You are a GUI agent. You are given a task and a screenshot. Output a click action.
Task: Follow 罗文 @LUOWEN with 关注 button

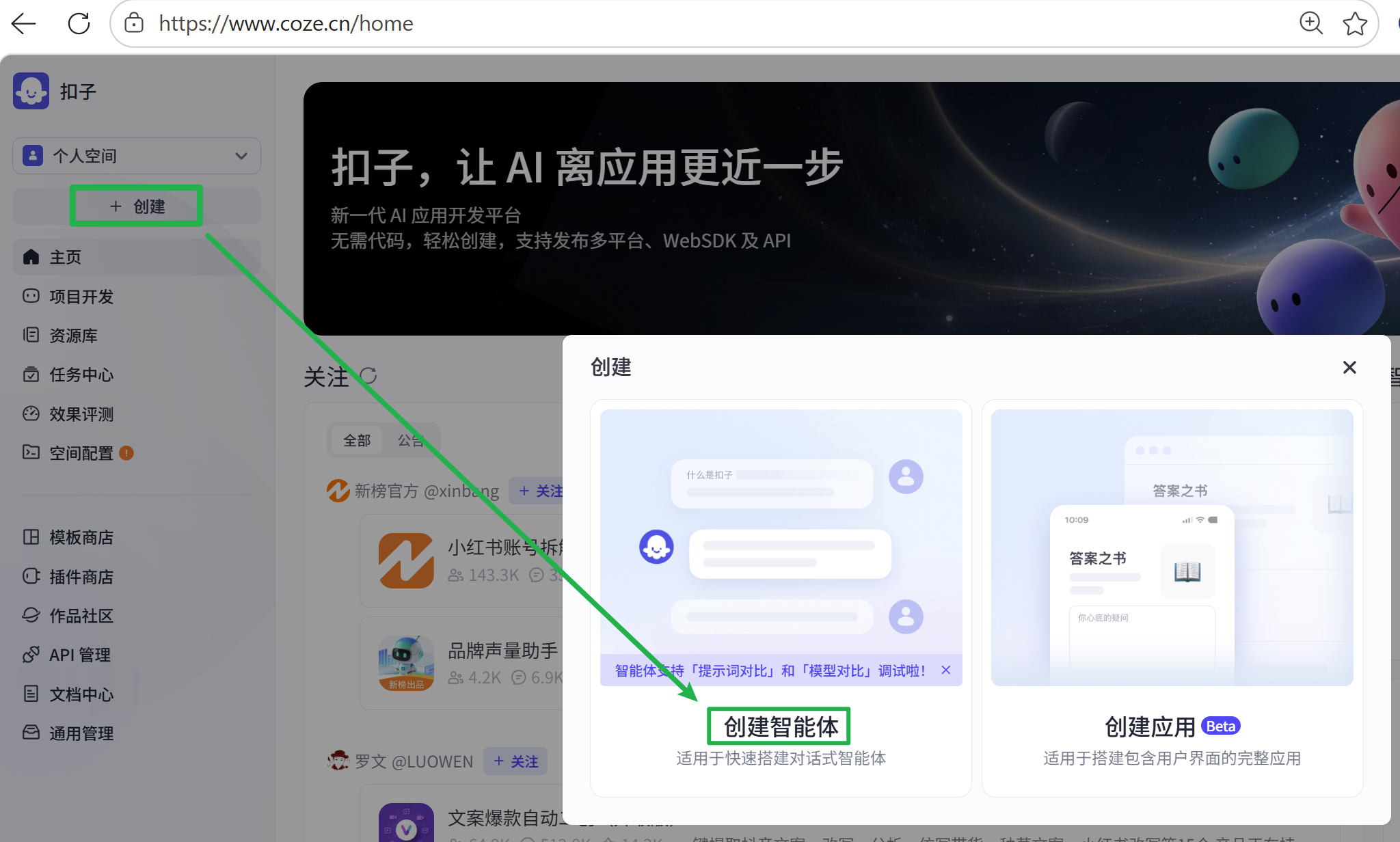pos(515,761)
